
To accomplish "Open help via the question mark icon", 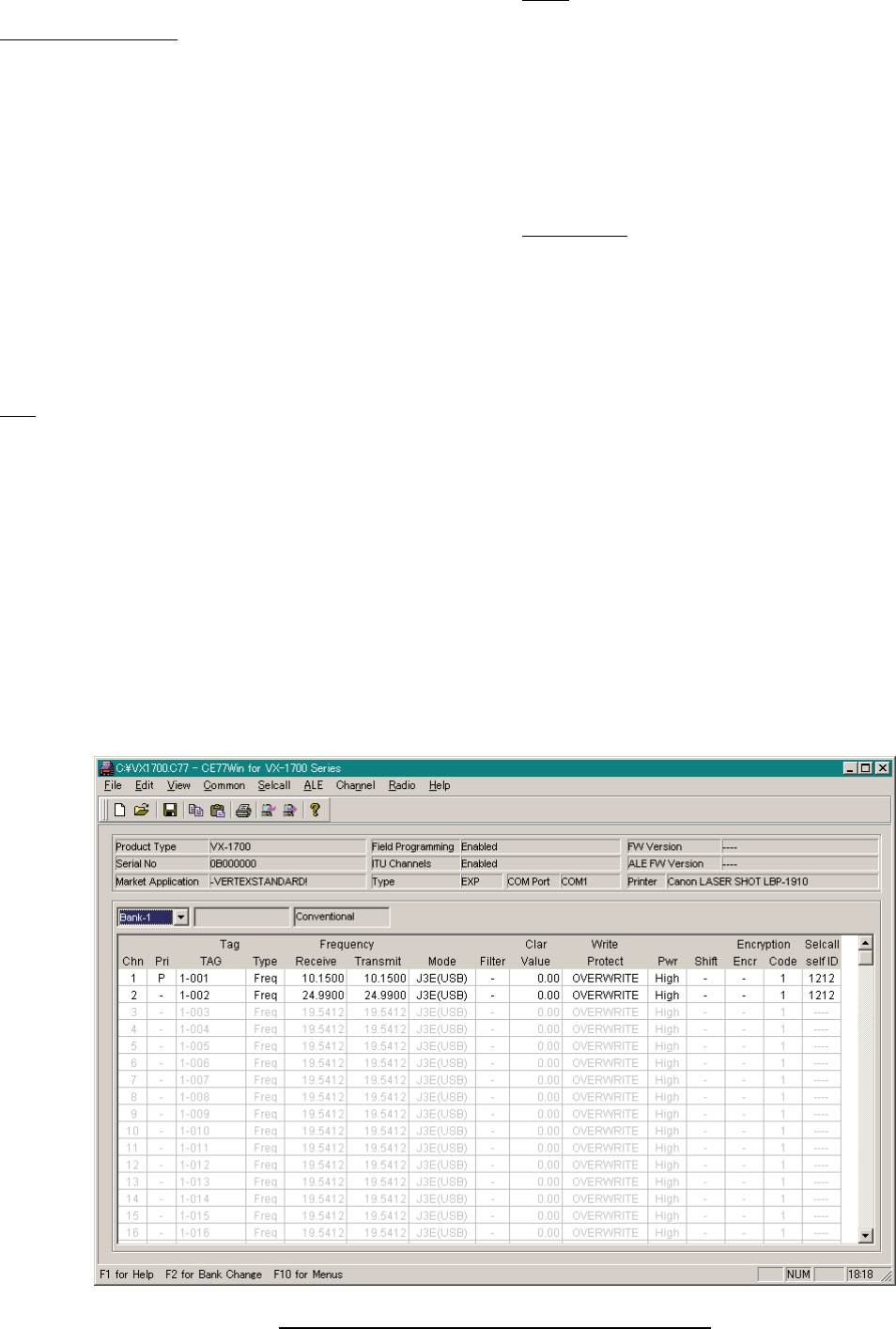I will point(316,810).
